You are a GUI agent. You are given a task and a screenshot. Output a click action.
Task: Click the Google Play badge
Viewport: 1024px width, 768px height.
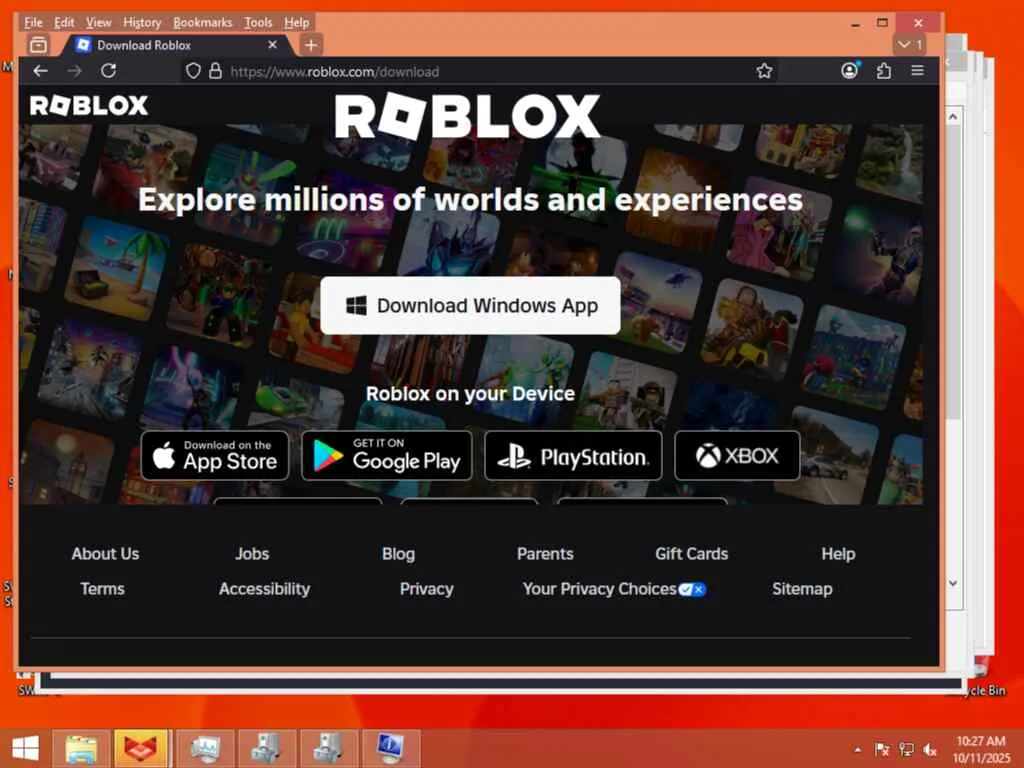(x=387, y=455)
